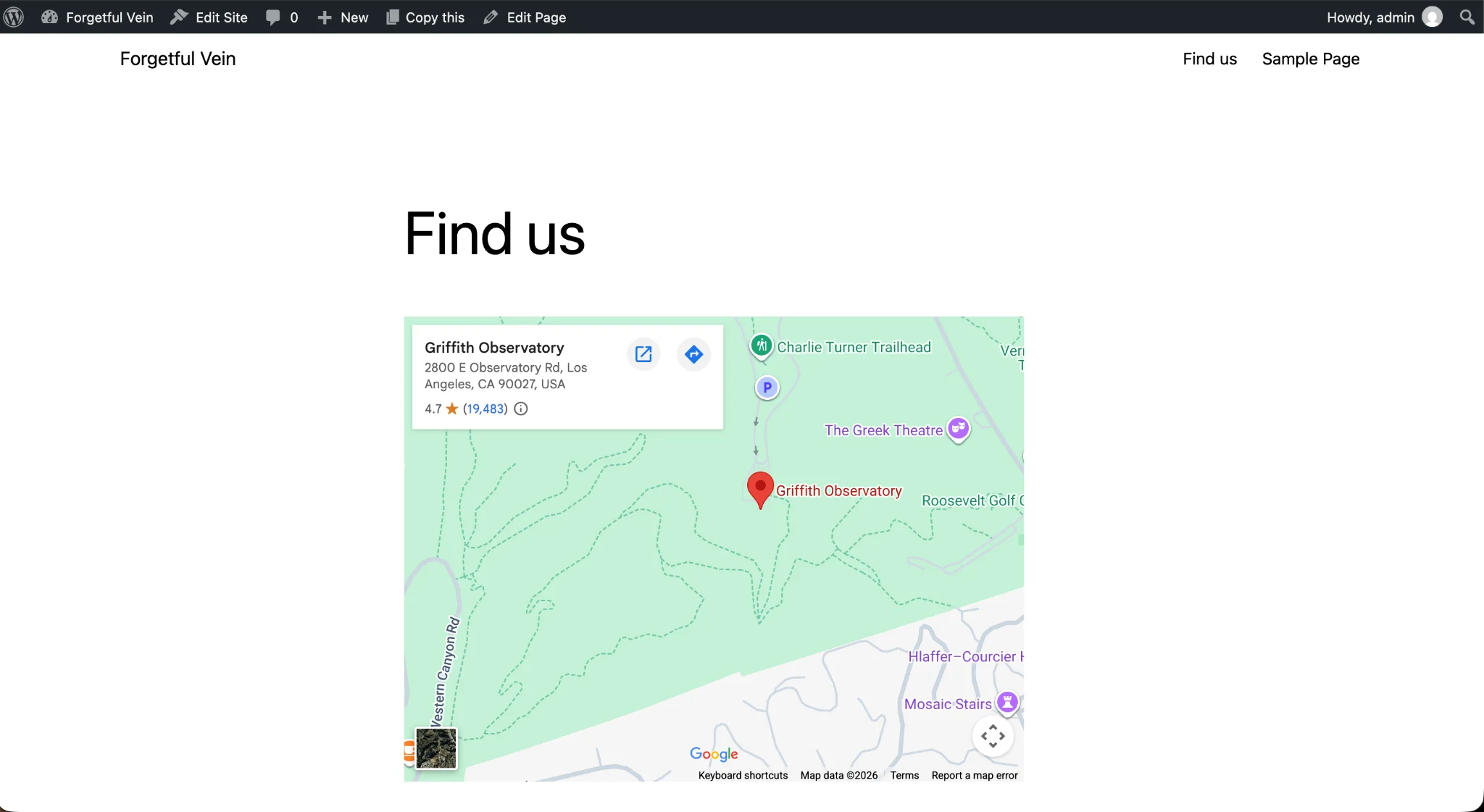This screenshot has width=1484, height=812.
Task: Click New in the admin bar
Action: click(343, 17)
